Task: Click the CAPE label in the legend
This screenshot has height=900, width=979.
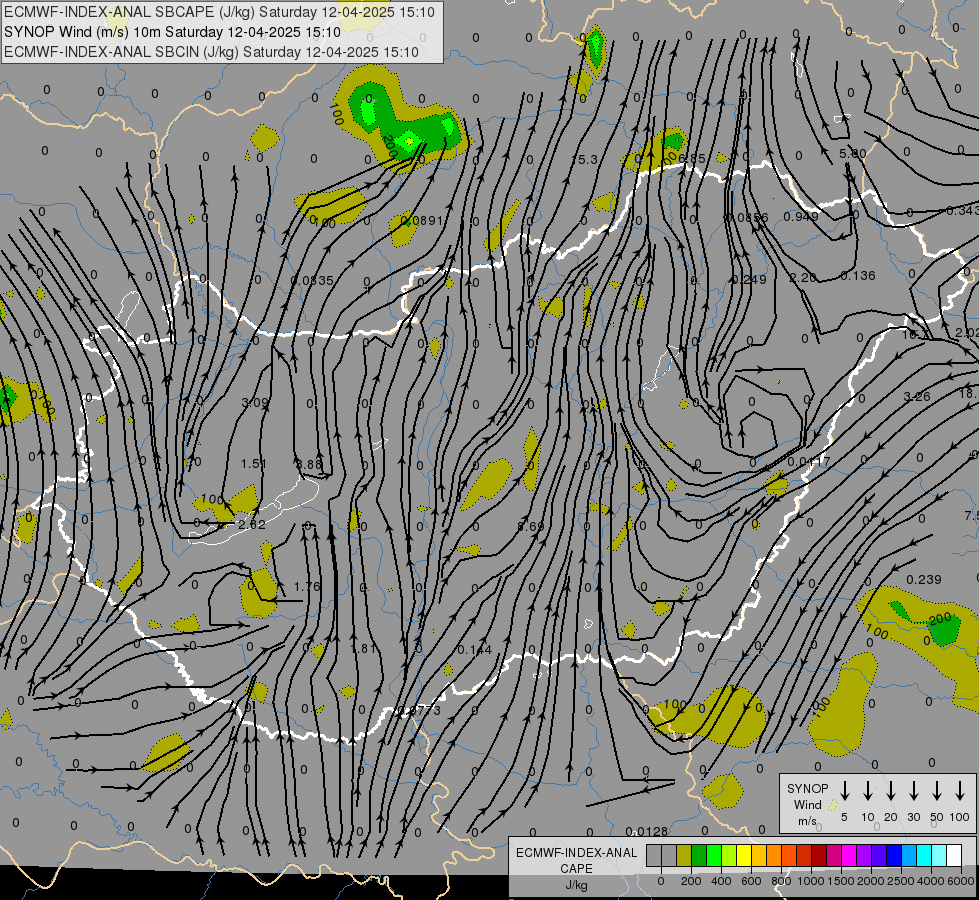Action: [x=577, y=868]
